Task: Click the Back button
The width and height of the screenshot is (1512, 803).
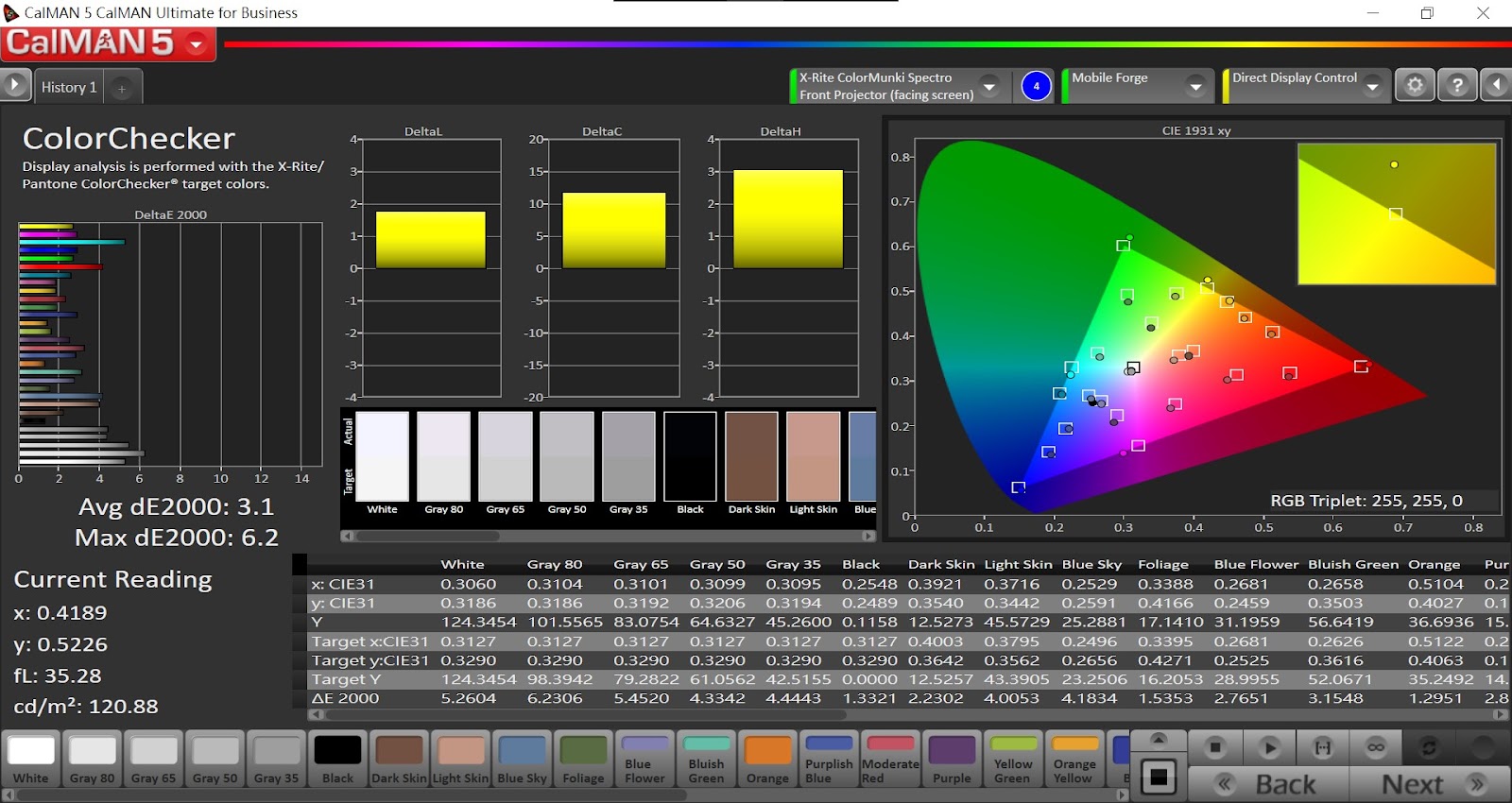Action: pos(1268,784)
